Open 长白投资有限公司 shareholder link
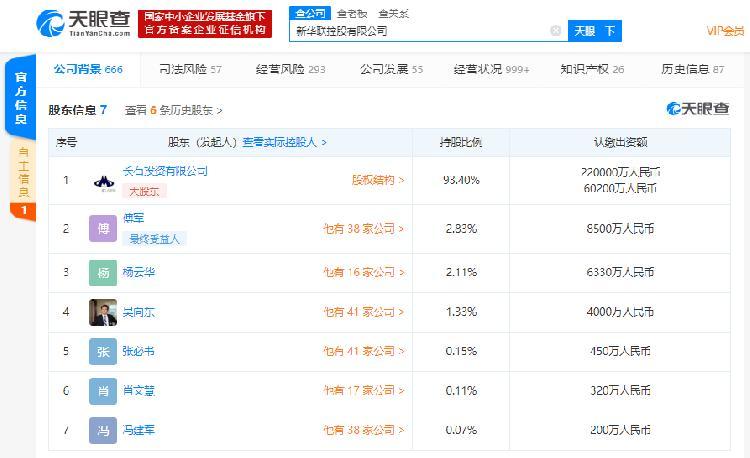The height and width of the screenshot is (458, 750). coord(165,171)
